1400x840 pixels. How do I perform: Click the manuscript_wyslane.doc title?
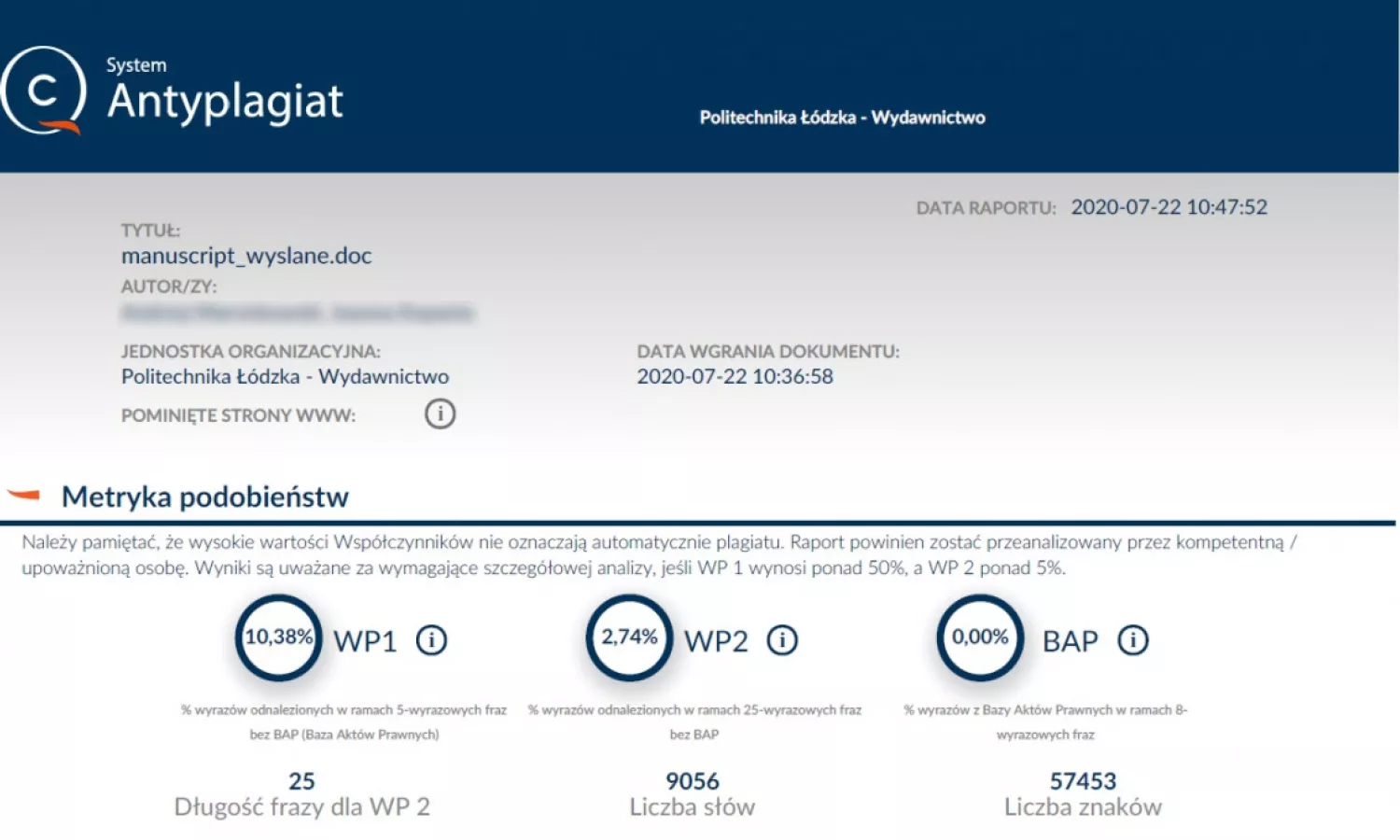click(246, 256)
